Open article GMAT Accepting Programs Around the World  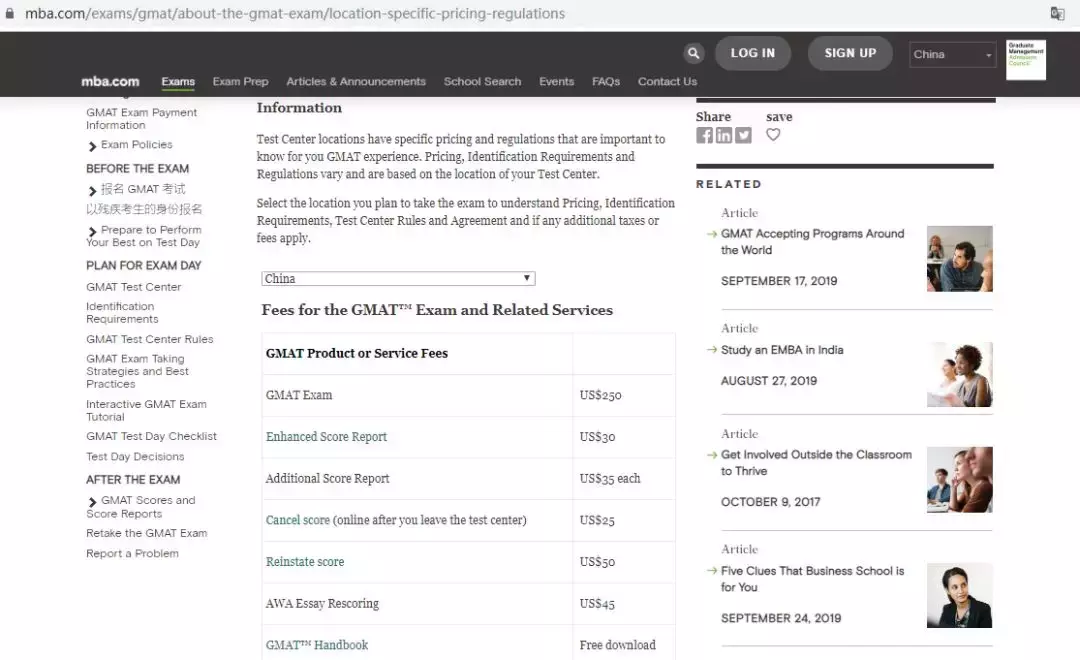pos(813,242)
